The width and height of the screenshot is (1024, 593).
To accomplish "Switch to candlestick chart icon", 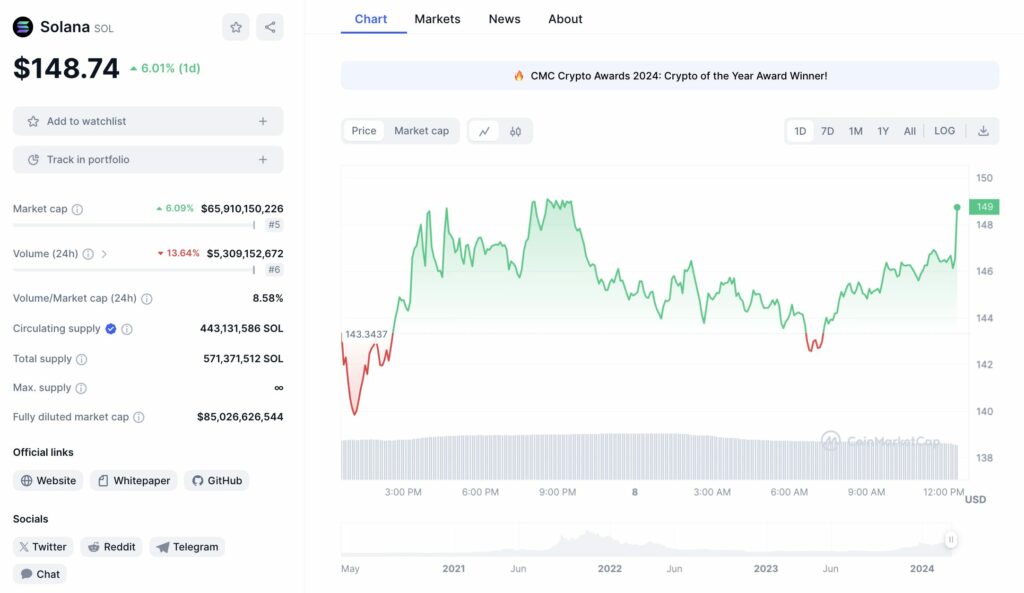I will point(515,131).
